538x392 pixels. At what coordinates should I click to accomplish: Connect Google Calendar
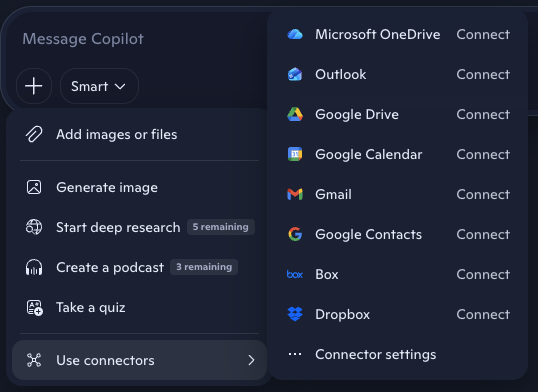tap(483, 154)
